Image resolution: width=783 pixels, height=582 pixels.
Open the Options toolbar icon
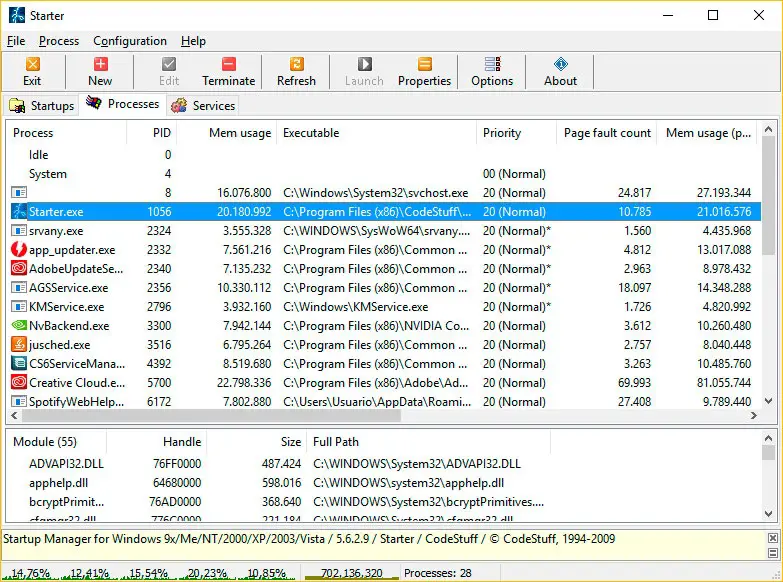pos(492,71)
